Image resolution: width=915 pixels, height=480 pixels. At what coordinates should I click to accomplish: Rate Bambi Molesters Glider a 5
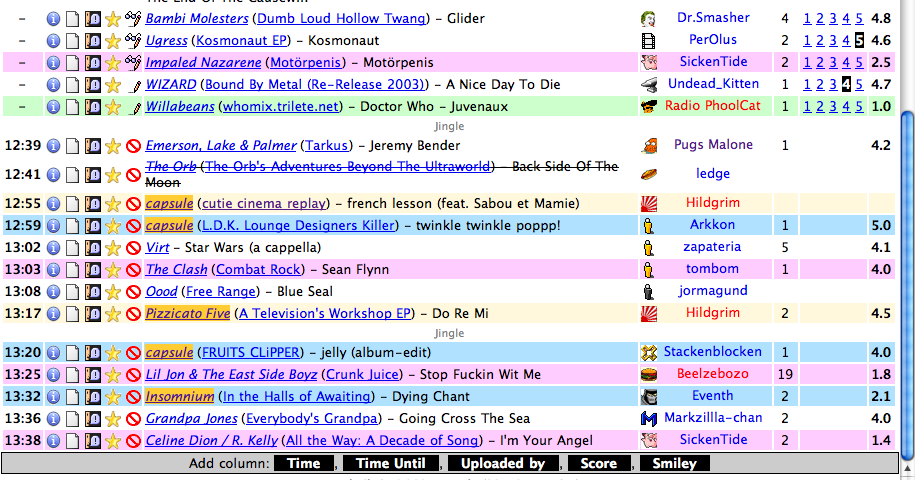coord(859,19)
